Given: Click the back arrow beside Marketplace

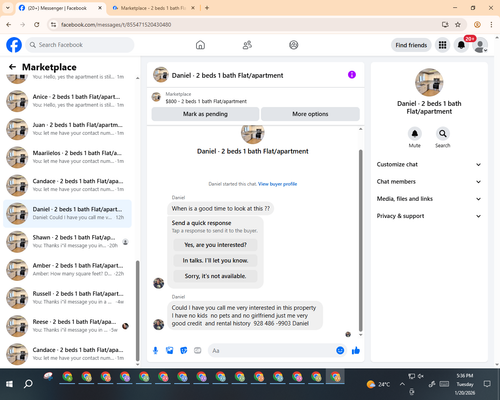Looking at the screenshot, I should [12, 67].
